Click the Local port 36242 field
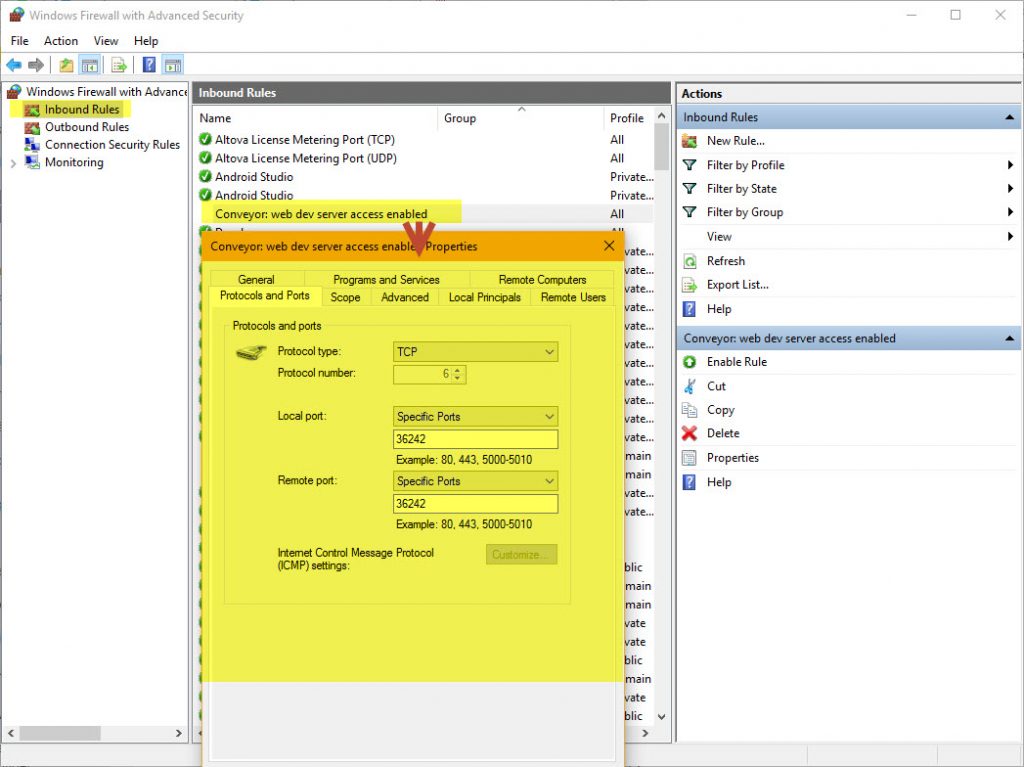Image resolution: width=1024 pixels, height=767 pixels. pyautogui.click(x=475, y=439)
